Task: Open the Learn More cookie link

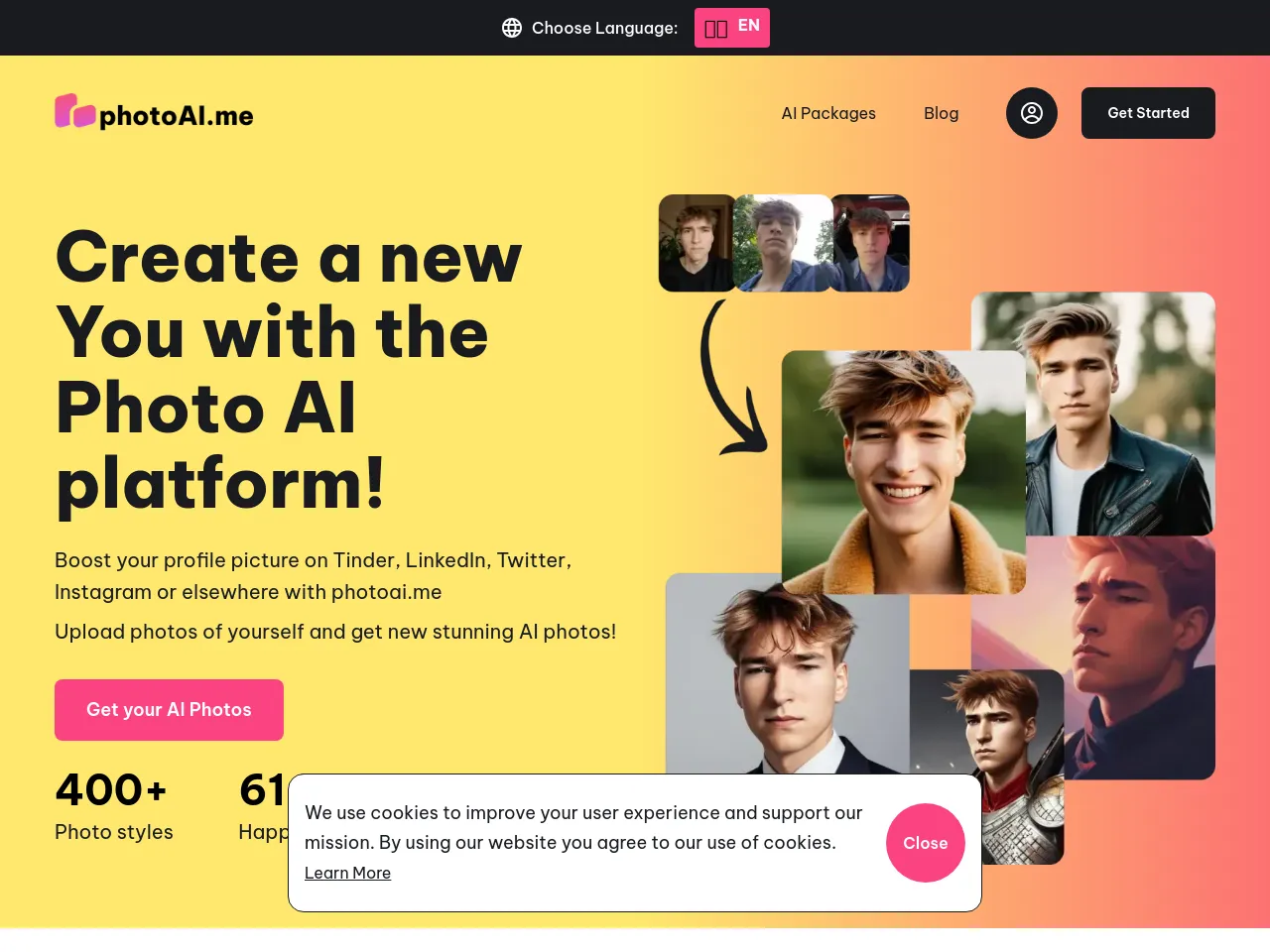Action: 347,873
